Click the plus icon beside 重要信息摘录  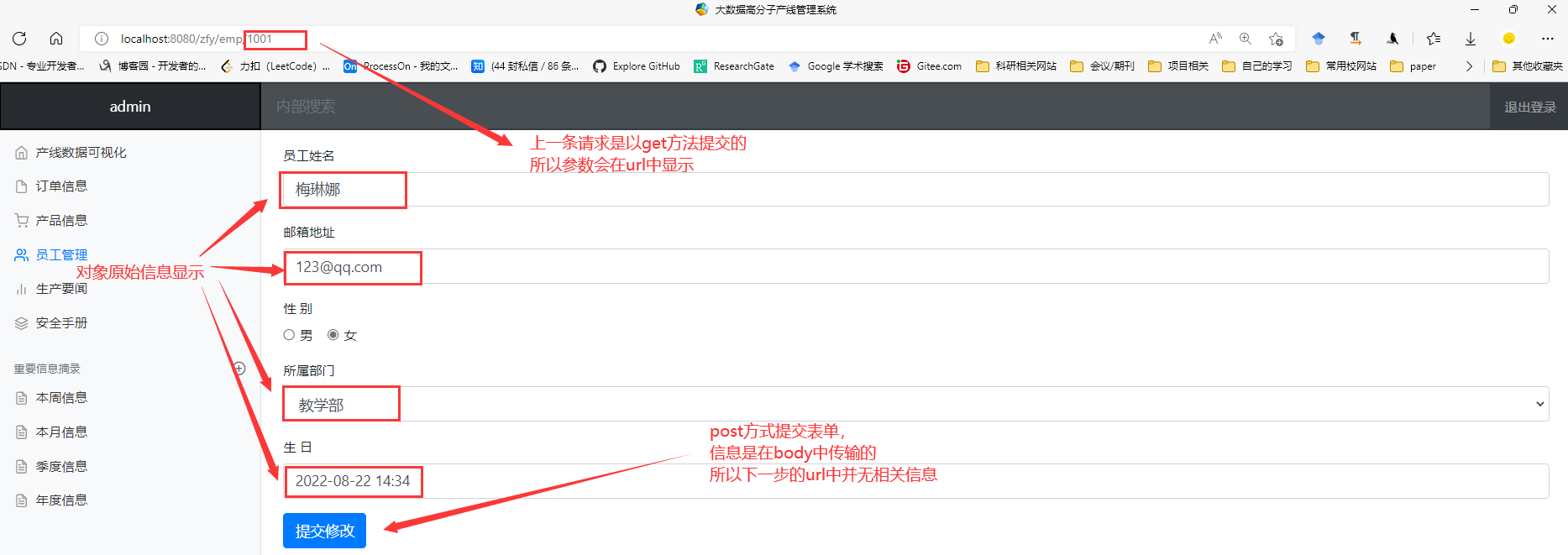point(239,369)
